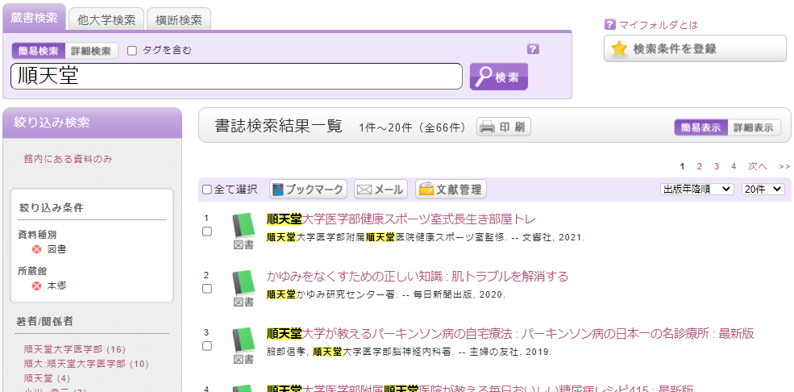Click the gold star icon to register search

[x=619, y=49]
